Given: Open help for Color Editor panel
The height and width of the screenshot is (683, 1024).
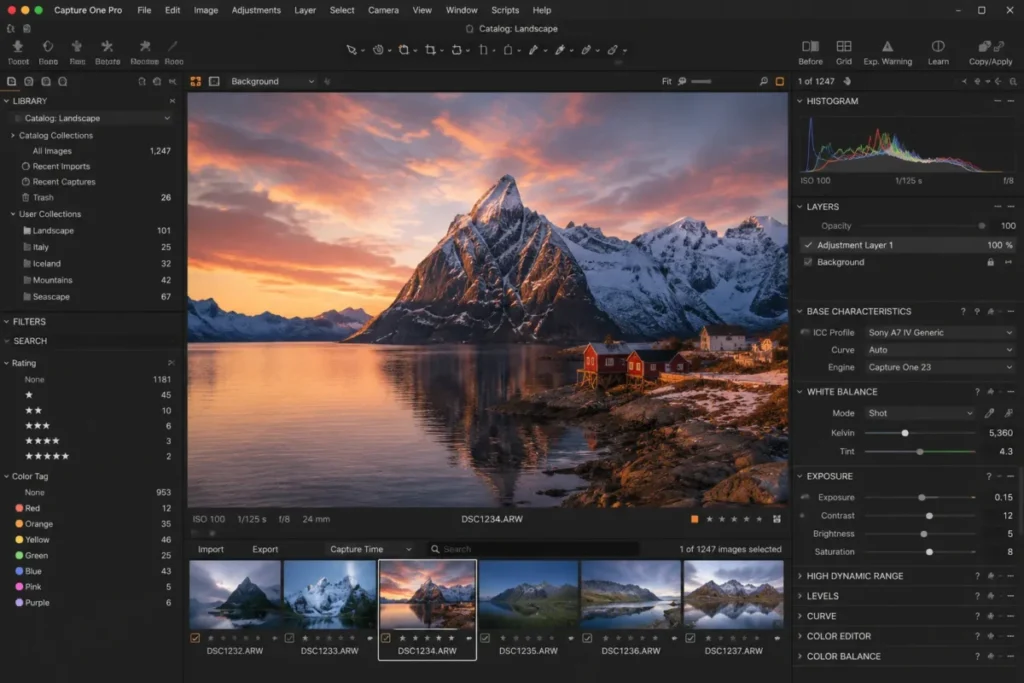Looking at the screenshot, I should [977, 636].
